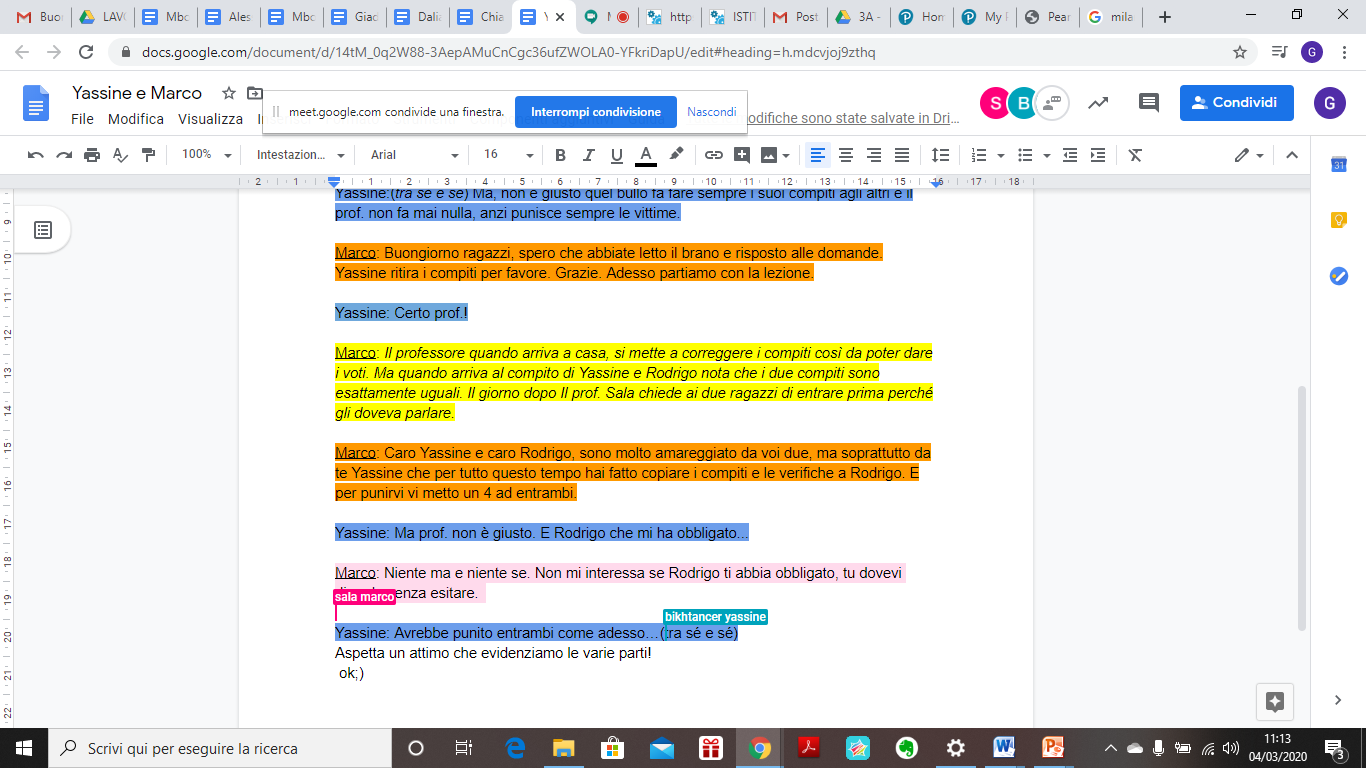Open the 100% zoom dropdown
The height and width of the screenshot is (768, 1366).
click(206, 155)
